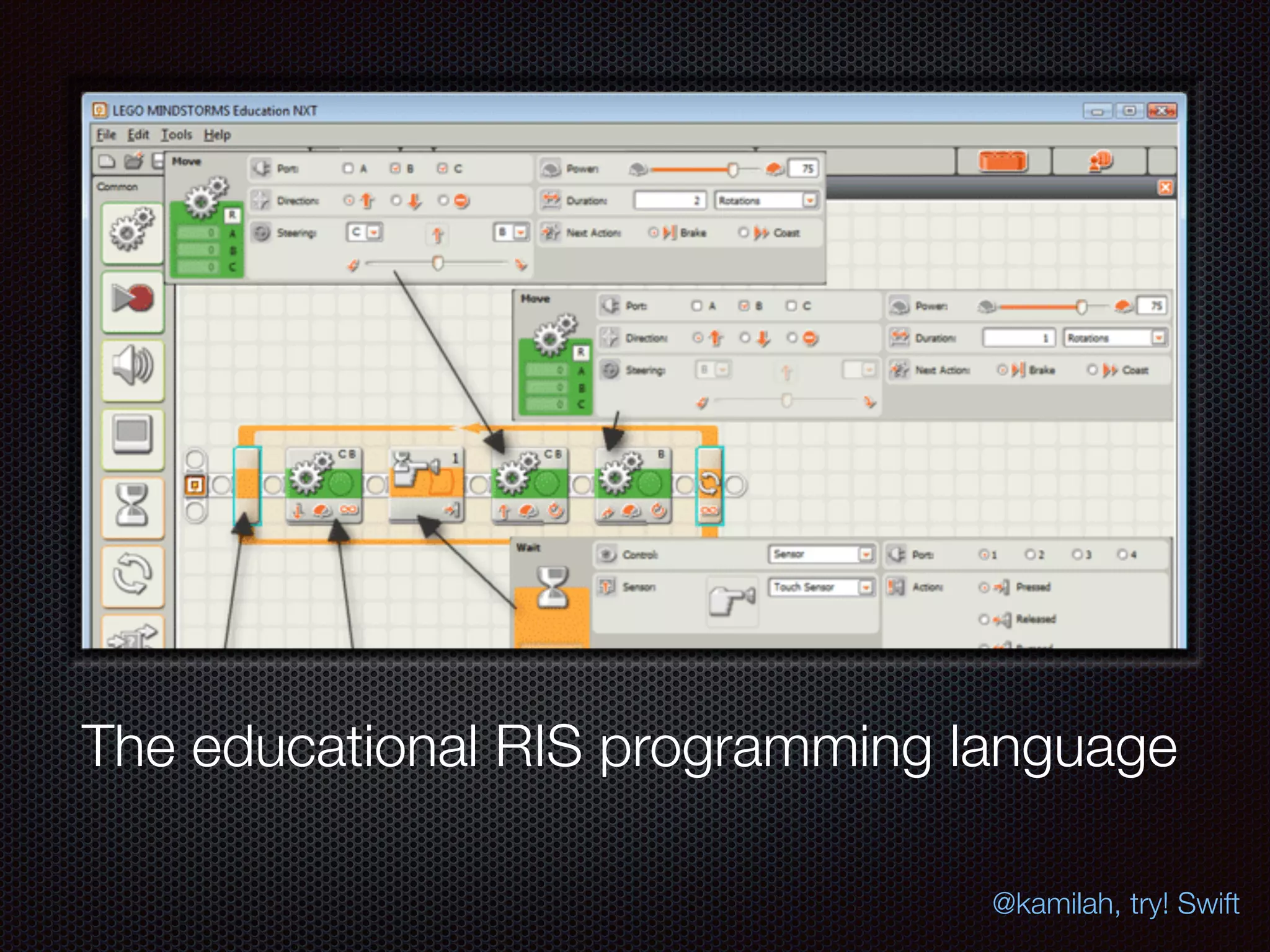Click Duration field showing 2

(x=670, y=200)
